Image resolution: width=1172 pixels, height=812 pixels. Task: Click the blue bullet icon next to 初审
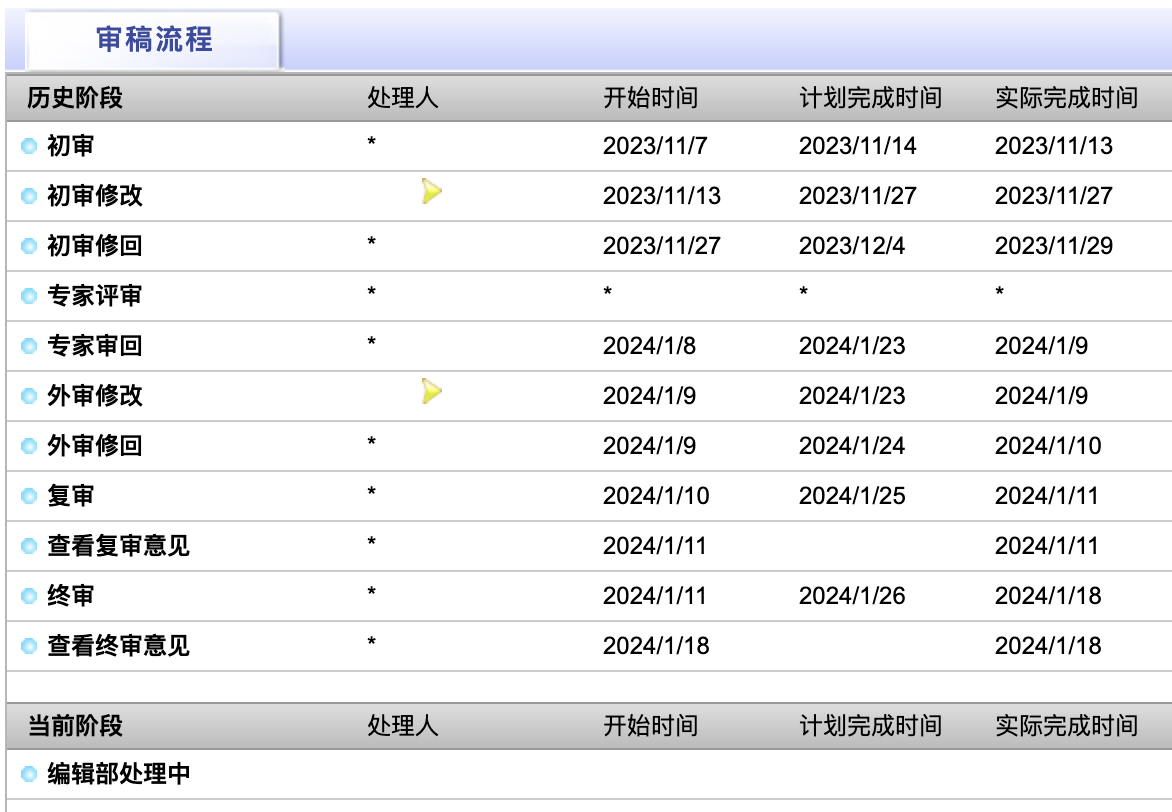(29, 147)
